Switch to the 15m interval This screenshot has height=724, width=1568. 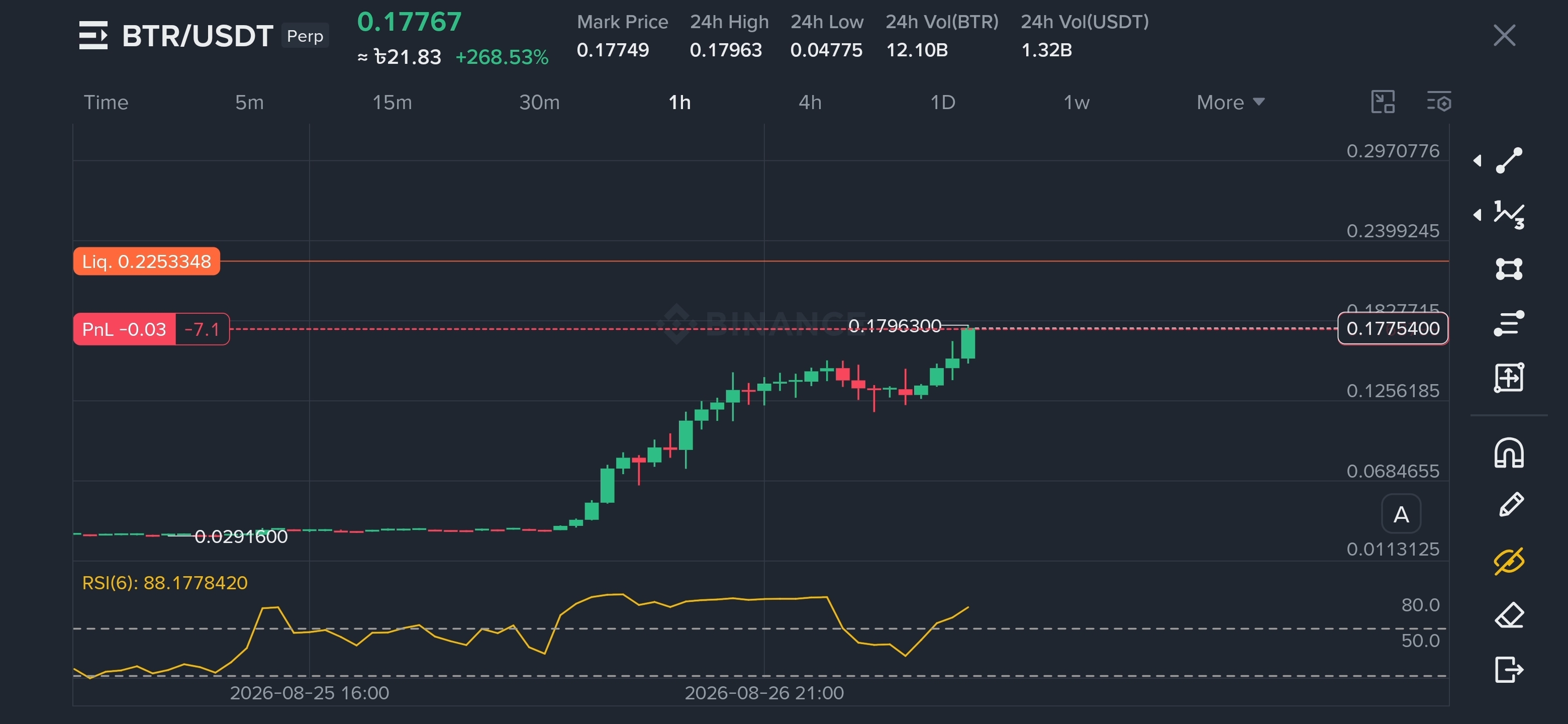pos(392,102)
